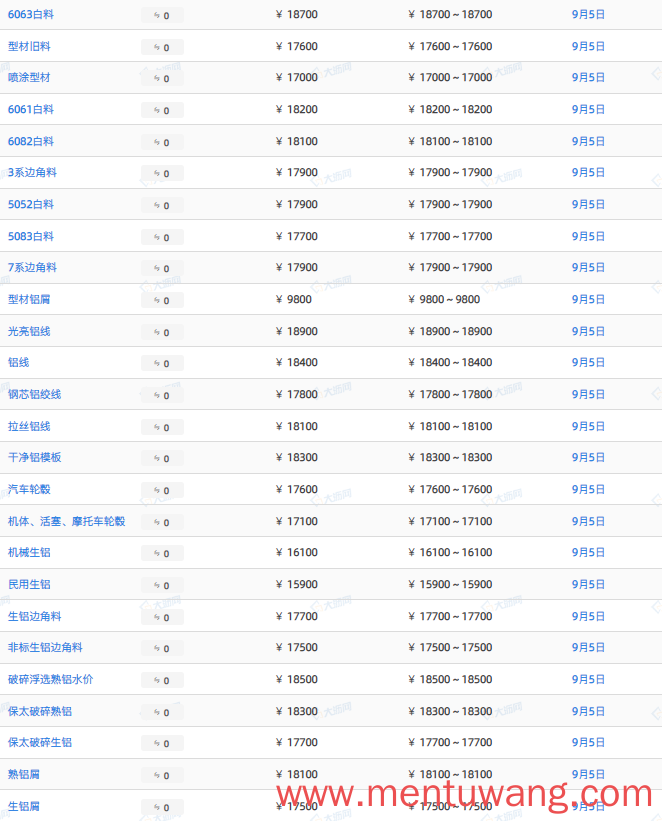Open the 6063白料 price link

(30, 15)
